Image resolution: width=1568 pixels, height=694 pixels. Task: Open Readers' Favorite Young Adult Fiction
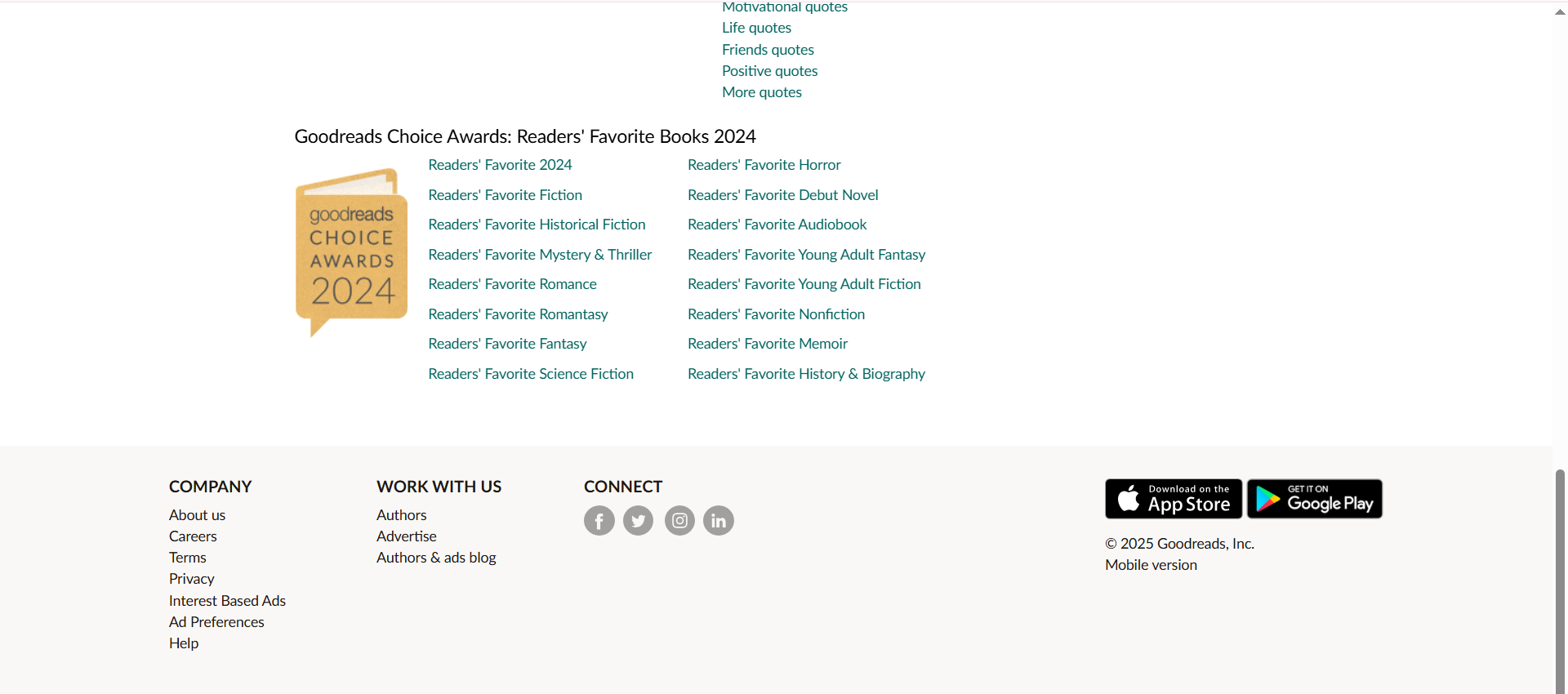click(x=804, y=284)
